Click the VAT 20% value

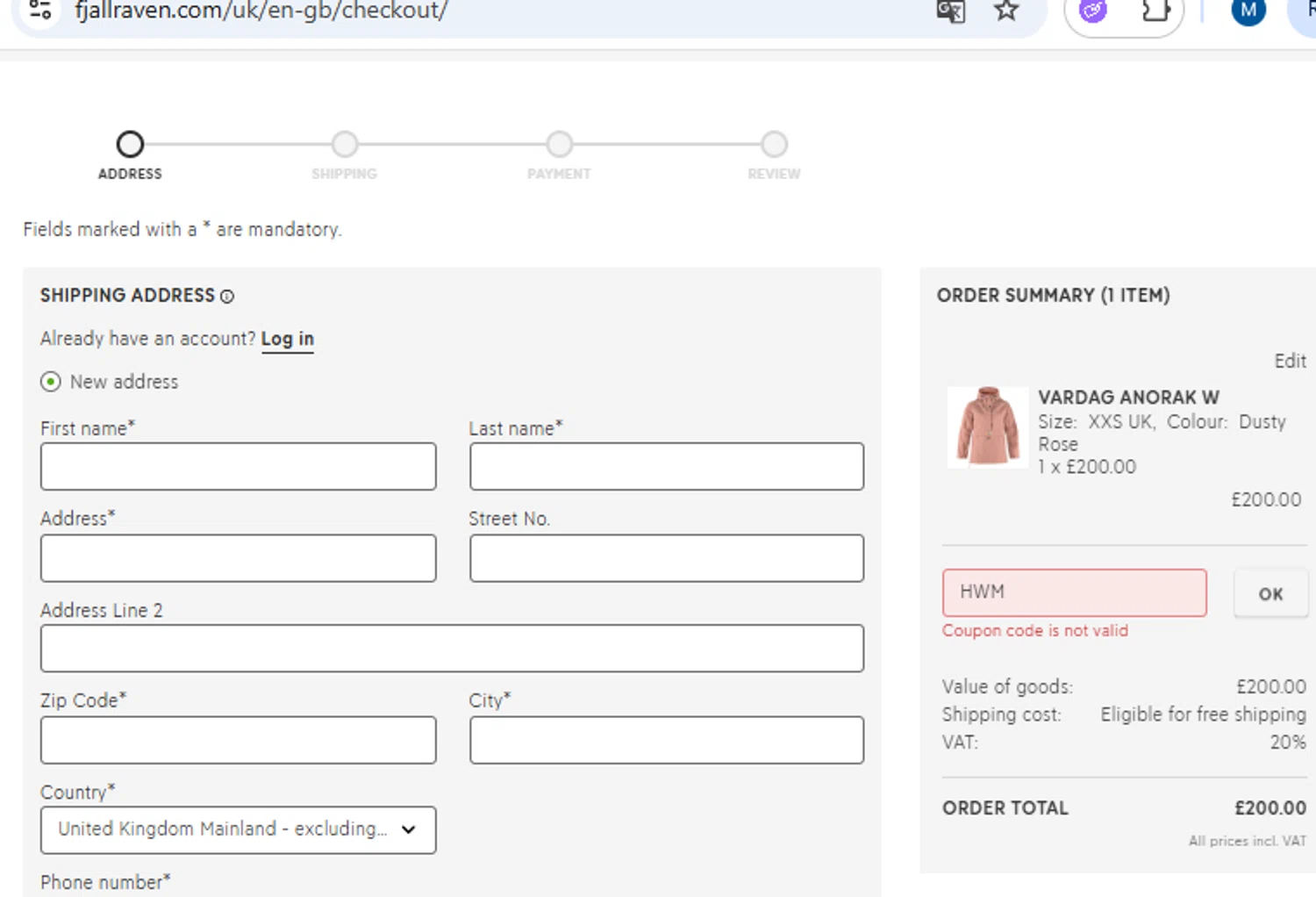pos(1288,743)
